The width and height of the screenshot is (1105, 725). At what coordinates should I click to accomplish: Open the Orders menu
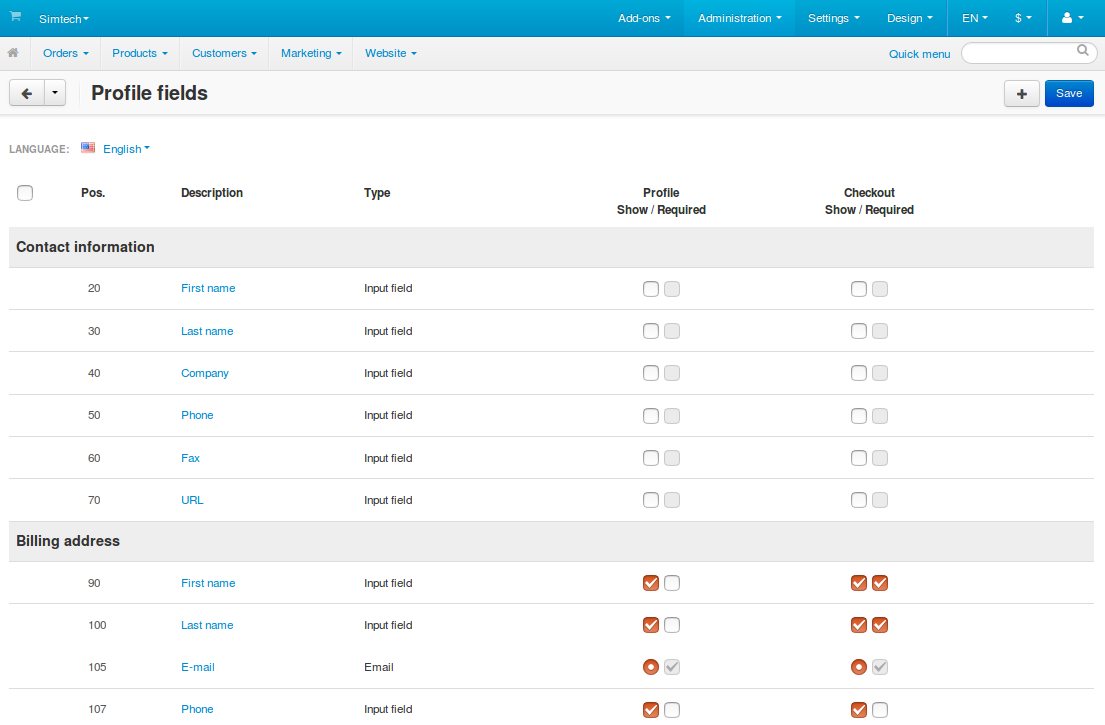(66, 54)
